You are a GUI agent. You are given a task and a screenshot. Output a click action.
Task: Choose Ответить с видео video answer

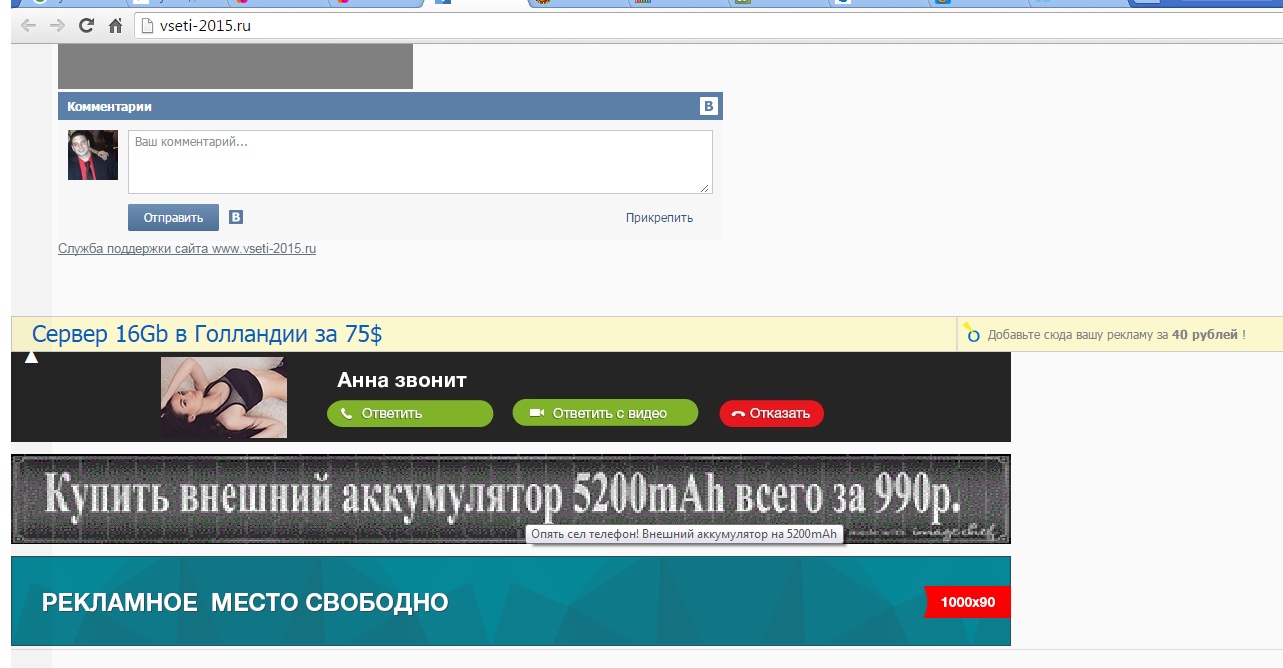click(x=604, y=413)
